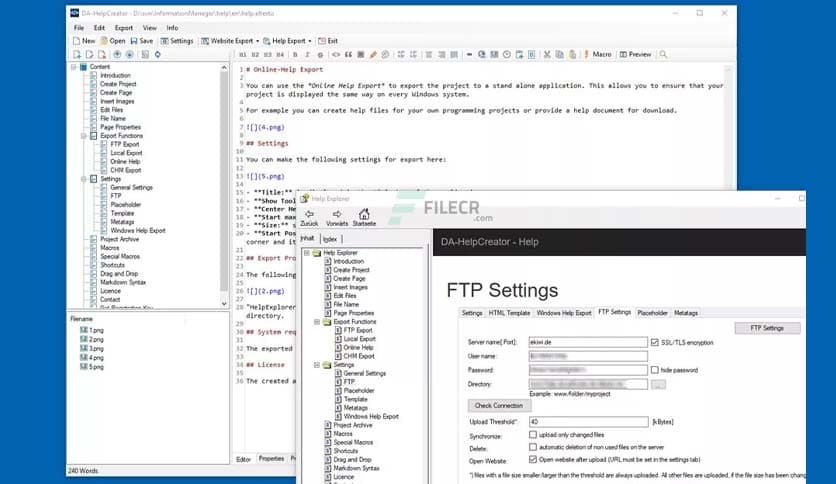This screenshot has width=836, height=484.
Task: Switch to the HTML Template tab
Action: click(x=509, y=313)
